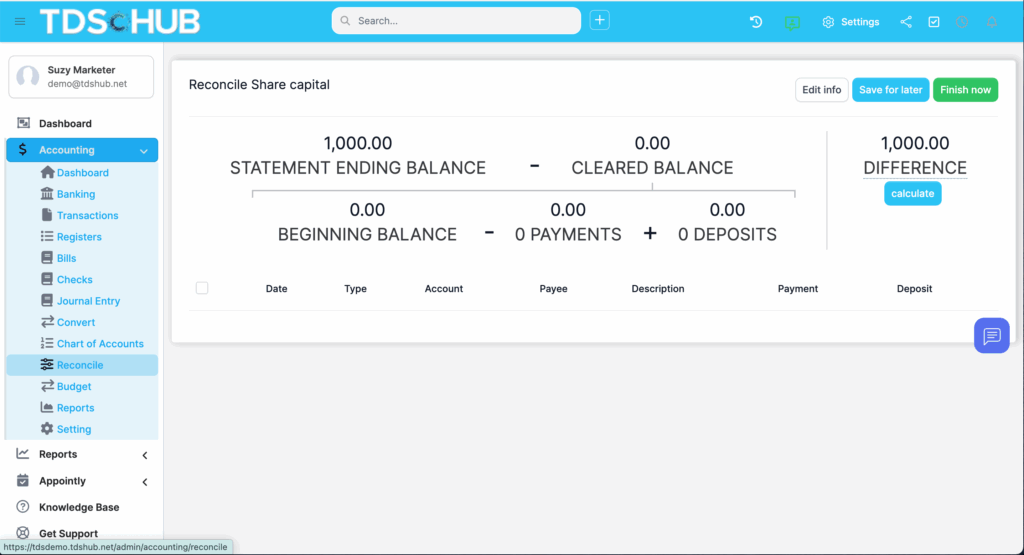Image resolution: width=1024 pixels, height=555 pixels.
Task: Open Chart of Accounts in sidebar
Action: pyautogui.click(x=99, y=344)
